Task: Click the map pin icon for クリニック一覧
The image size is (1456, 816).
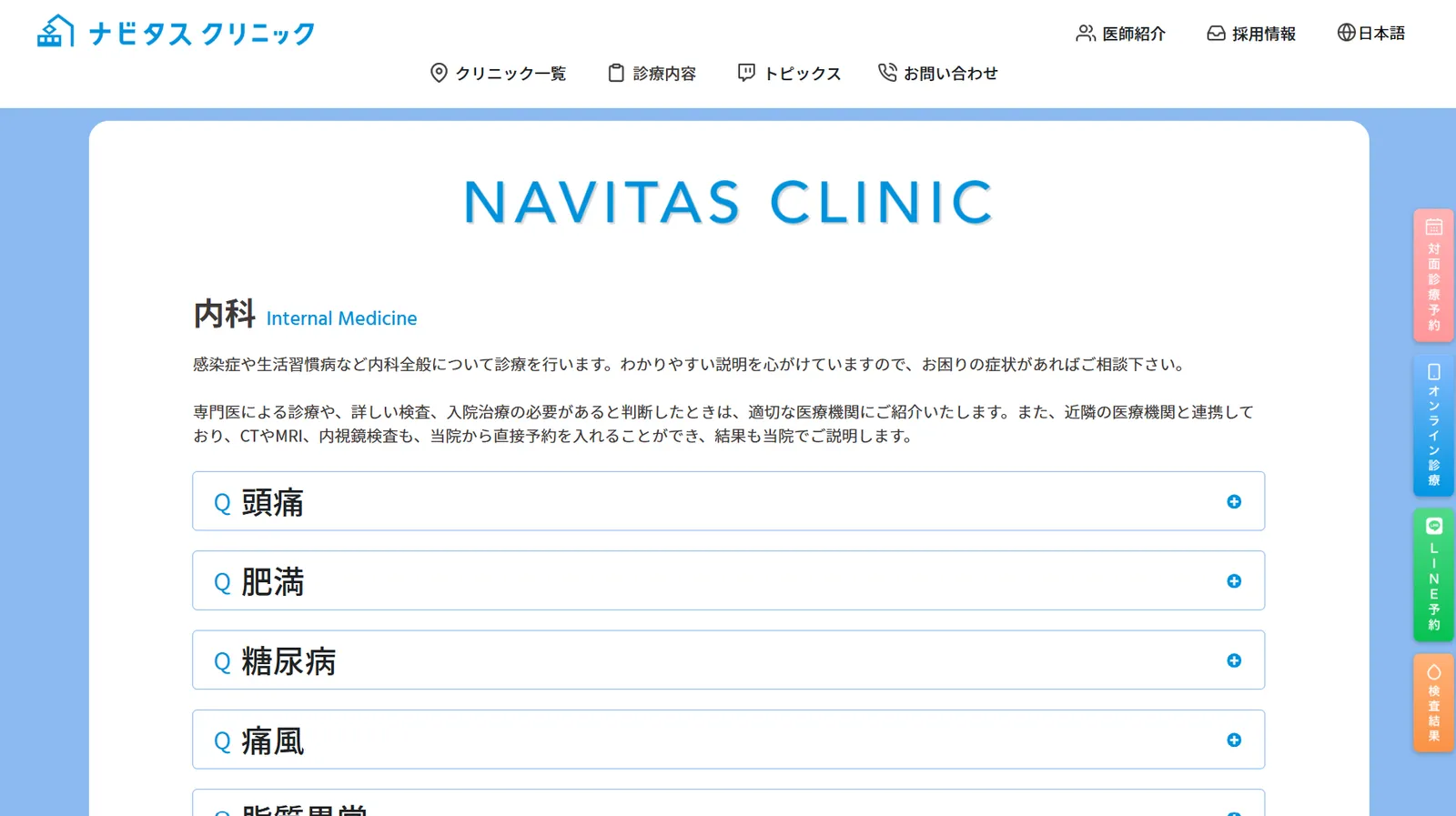Action: [439, 73]
